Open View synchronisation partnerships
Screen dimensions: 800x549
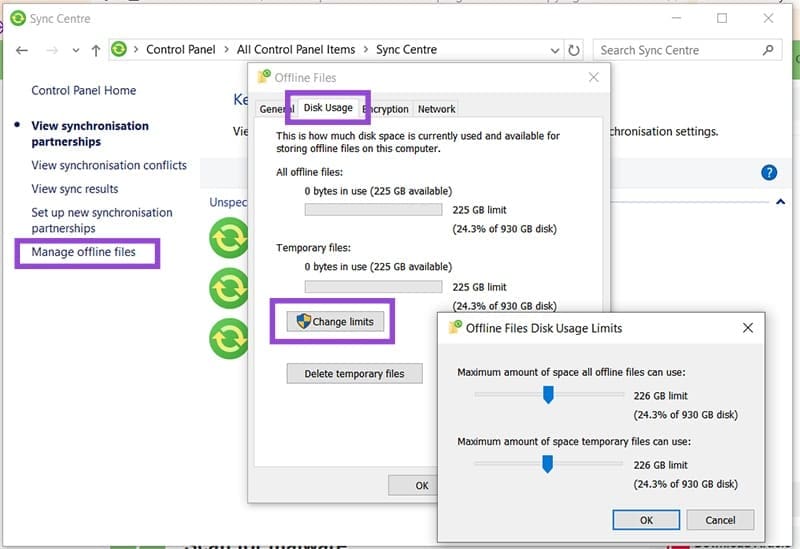tap(90, 133)
